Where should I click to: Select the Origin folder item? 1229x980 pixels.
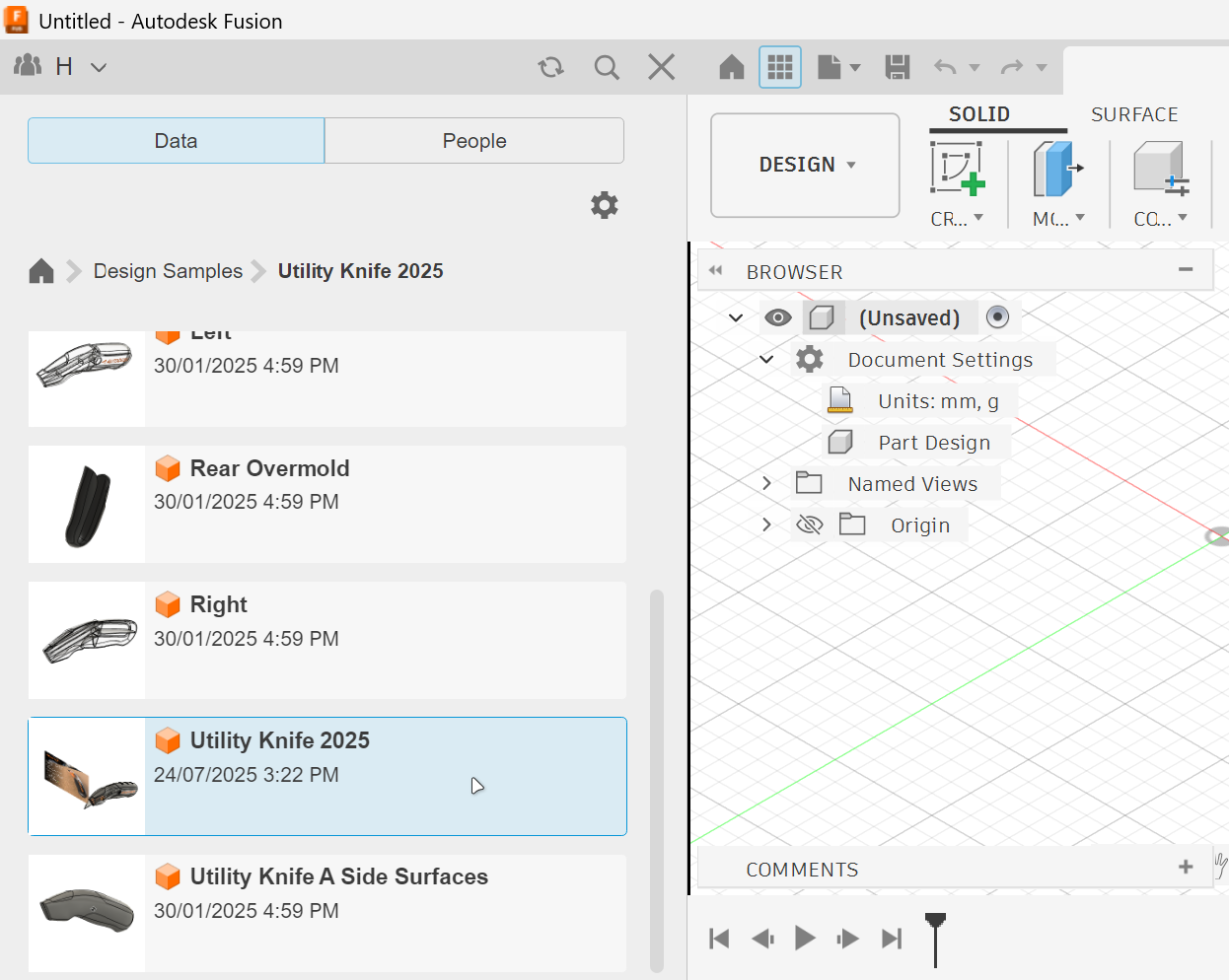tap(920, 525)
